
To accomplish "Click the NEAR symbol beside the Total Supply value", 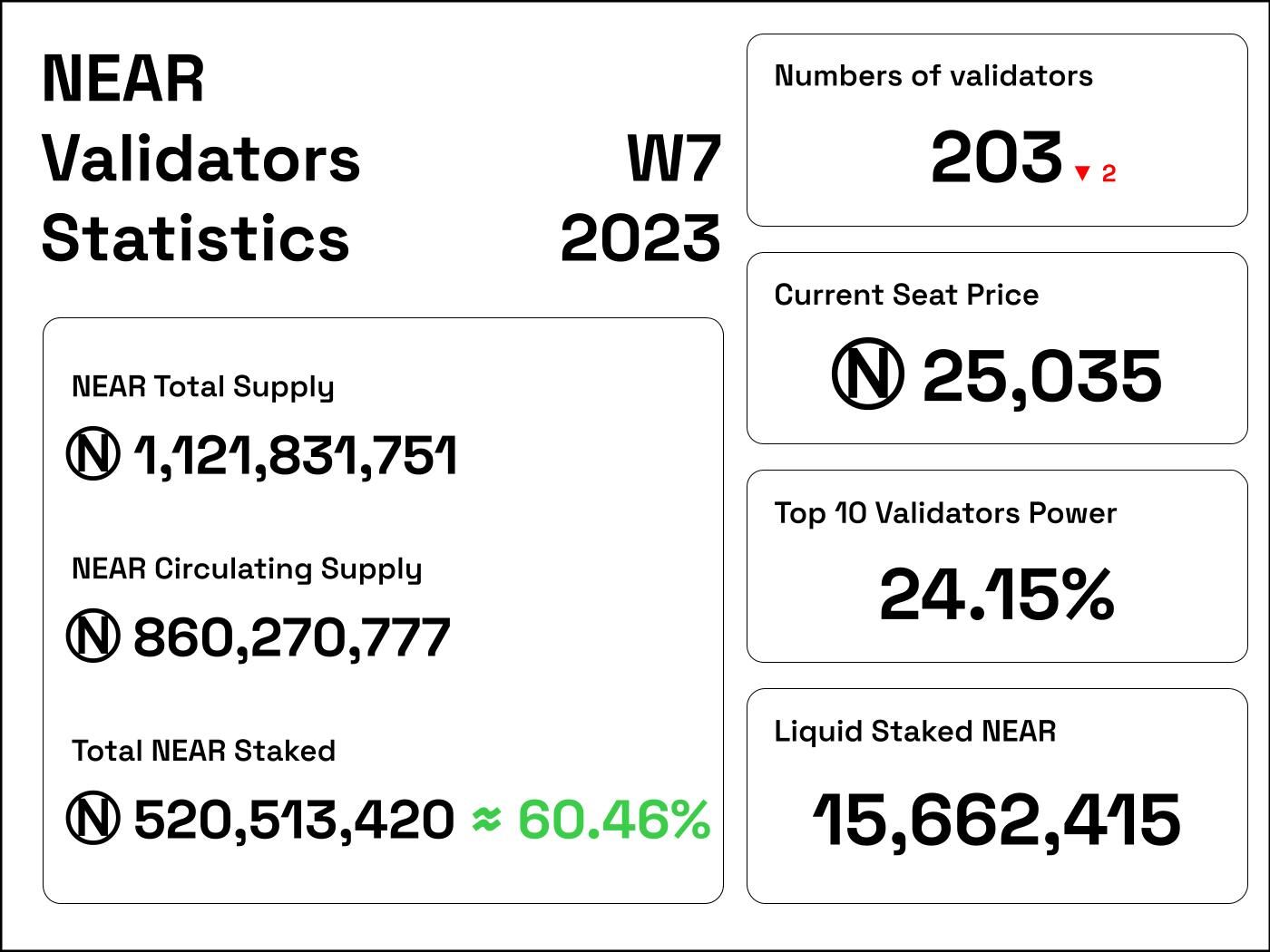I will tap(93, 454).
